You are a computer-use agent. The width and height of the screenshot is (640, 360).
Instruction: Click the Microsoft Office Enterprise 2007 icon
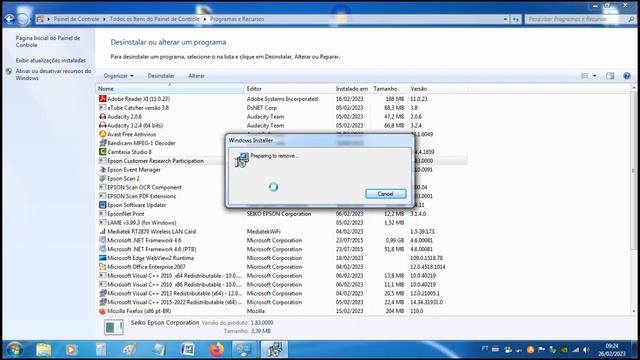pyautogui.click(x=102, y=267)
